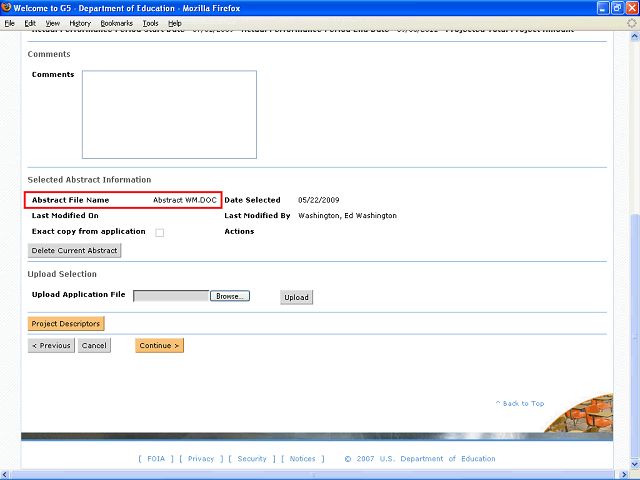The image size is (640, 480).
Task: Click the horizontal scrollbar left arrow
Action: [4, 475]
